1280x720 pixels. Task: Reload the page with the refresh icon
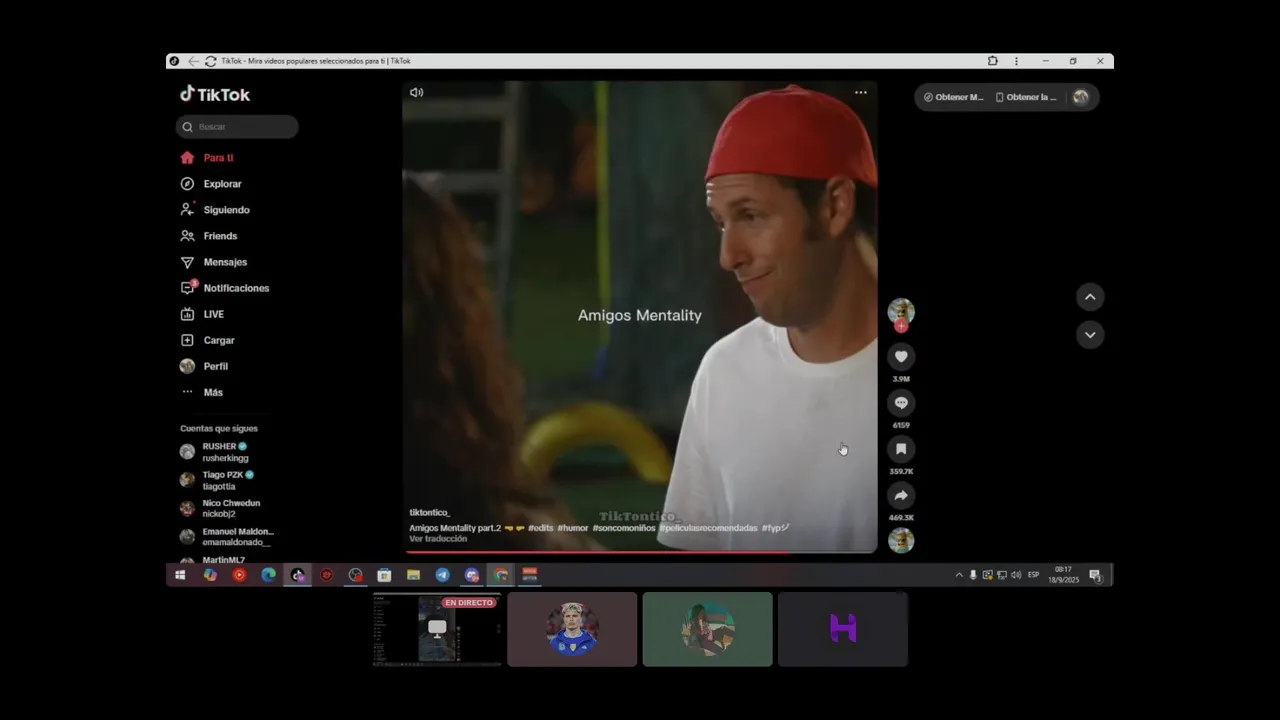click(x=210, y=61)
